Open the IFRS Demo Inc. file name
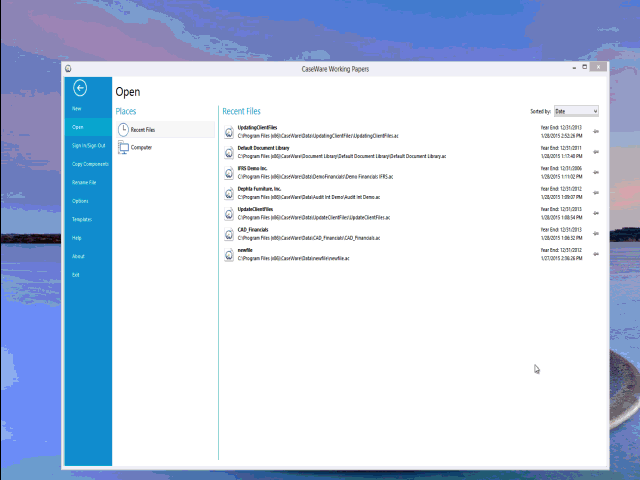 pyautogui.click(x=252, y=168)
